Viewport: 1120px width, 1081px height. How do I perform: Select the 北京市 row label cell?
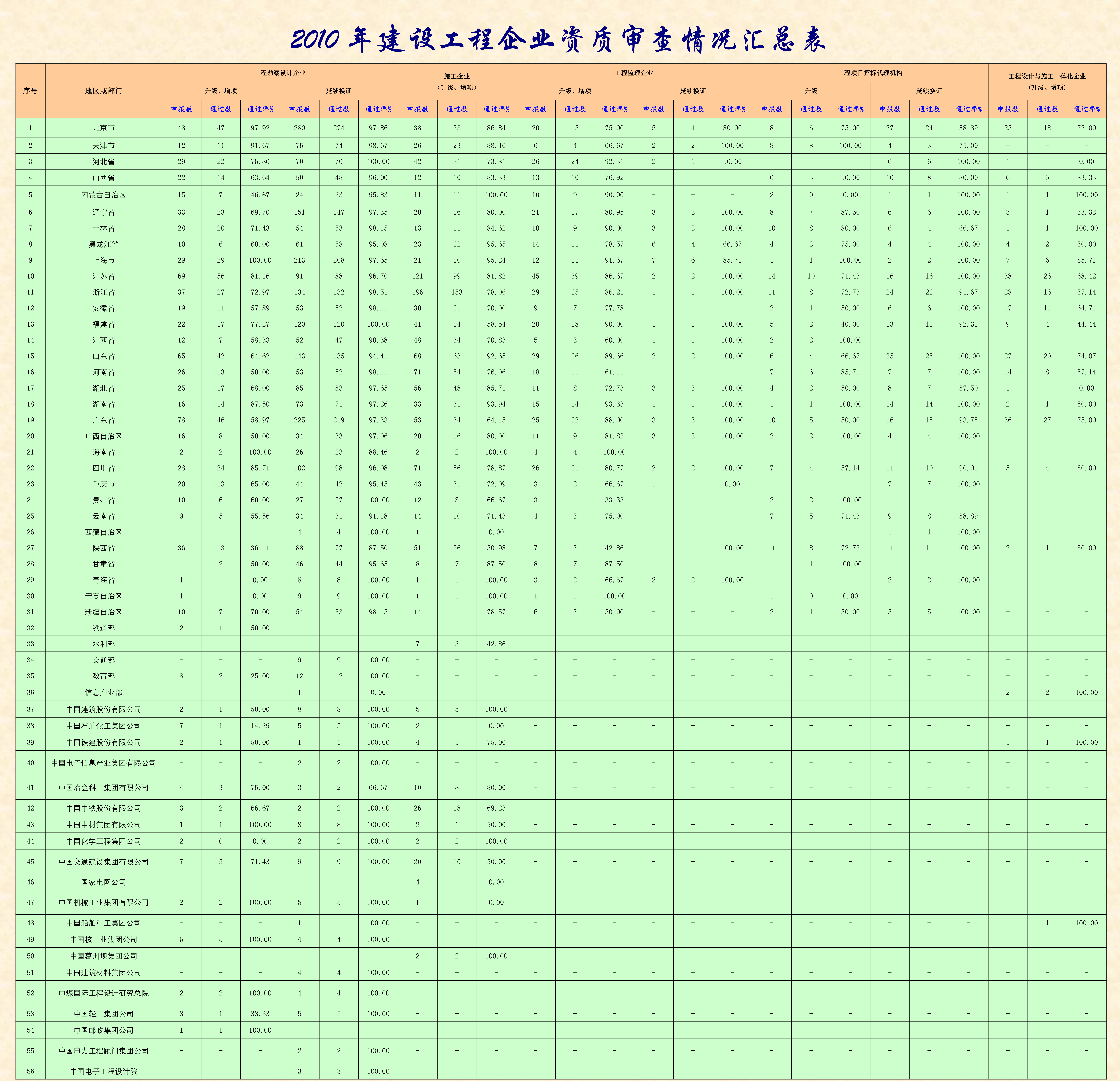[104, 128]
